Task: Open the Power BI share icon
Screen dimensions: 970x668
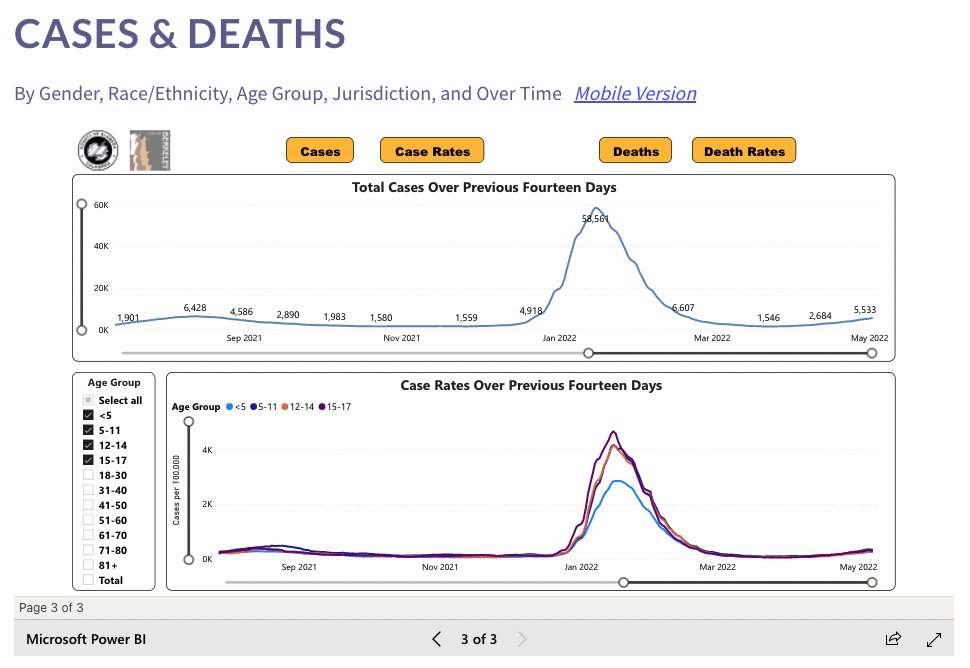Action: [x=893, y=639]
